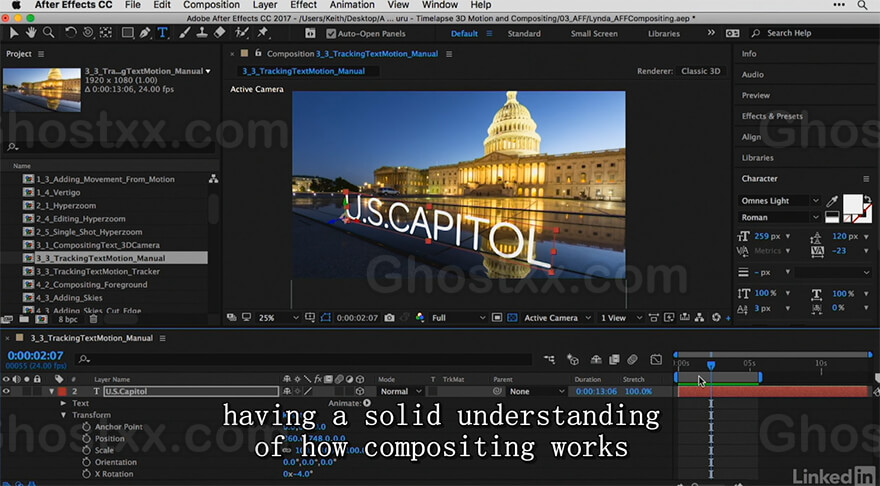The height and width of the screenshot is (486, 880).
Task: Enable motion blur for timeline
Action: tap(632, 359)
